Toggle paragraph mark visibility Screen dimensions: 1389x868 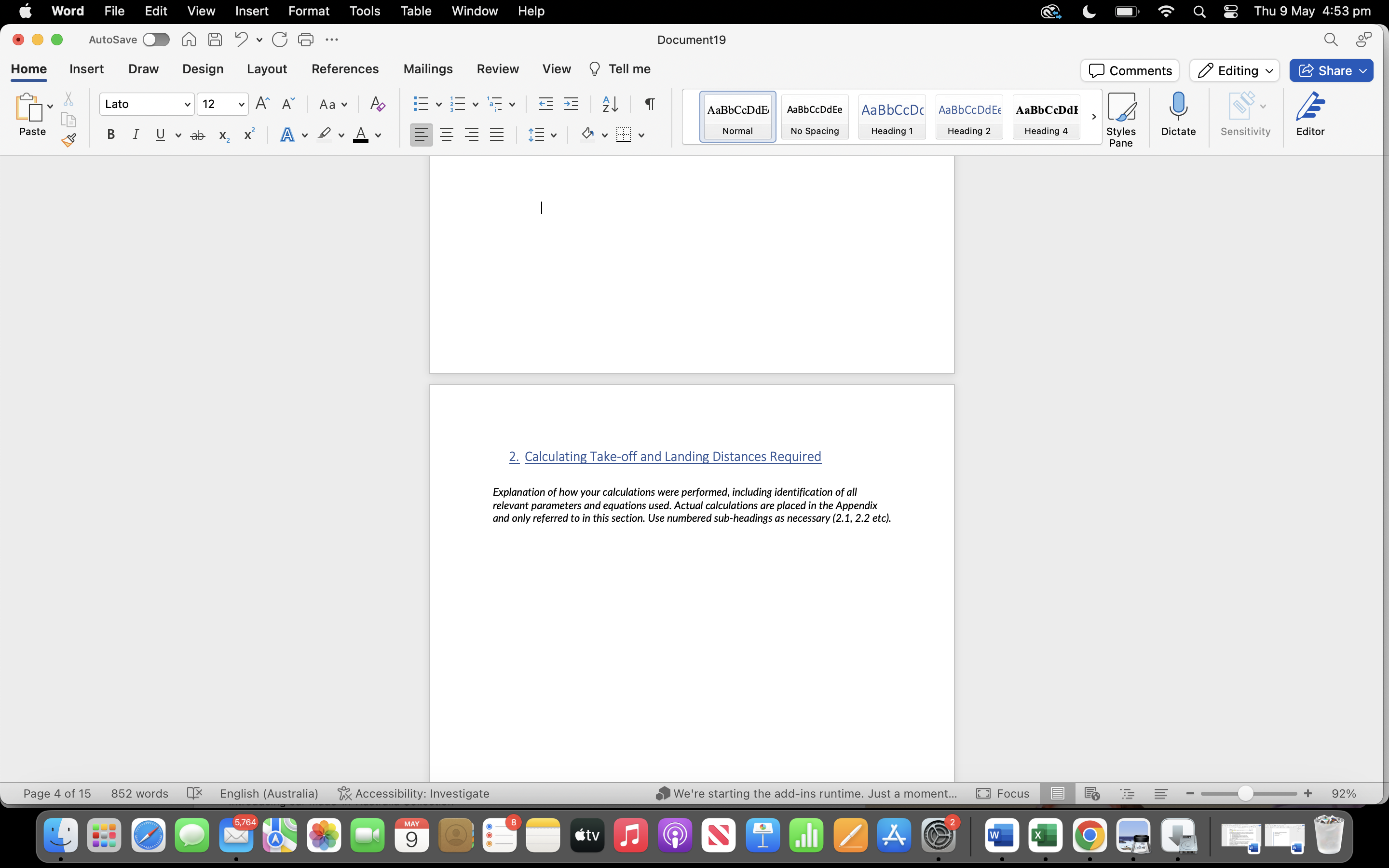(649, 104)
